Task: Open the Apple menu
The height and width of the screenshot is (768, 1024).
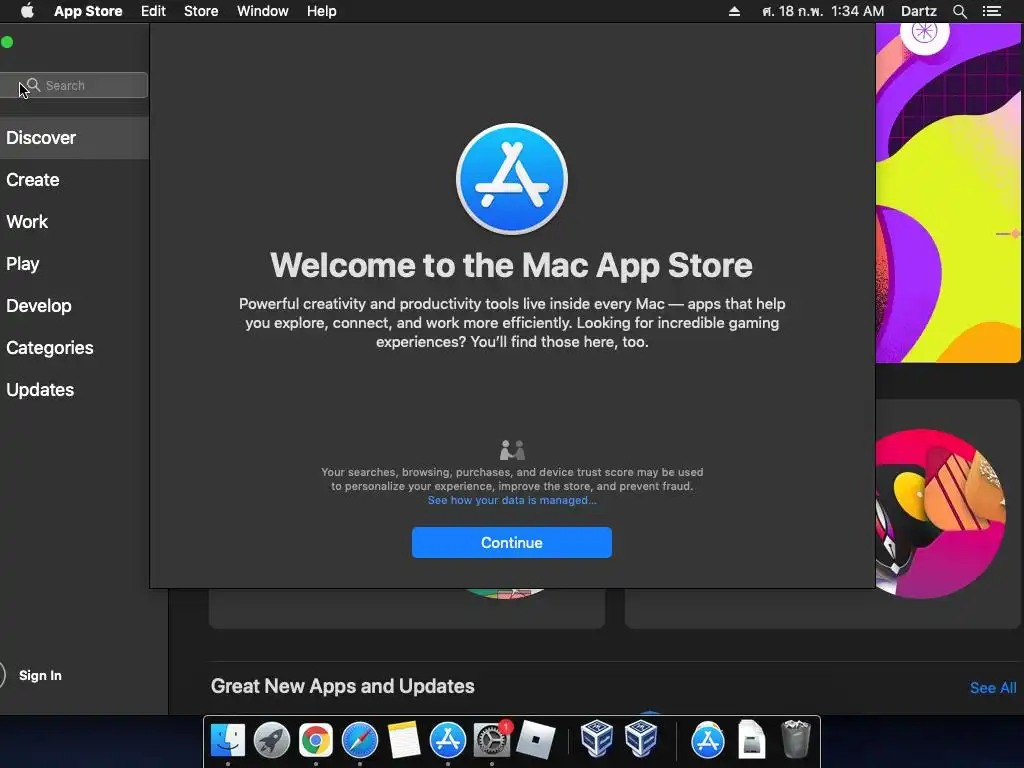Action: pos(27,11)
